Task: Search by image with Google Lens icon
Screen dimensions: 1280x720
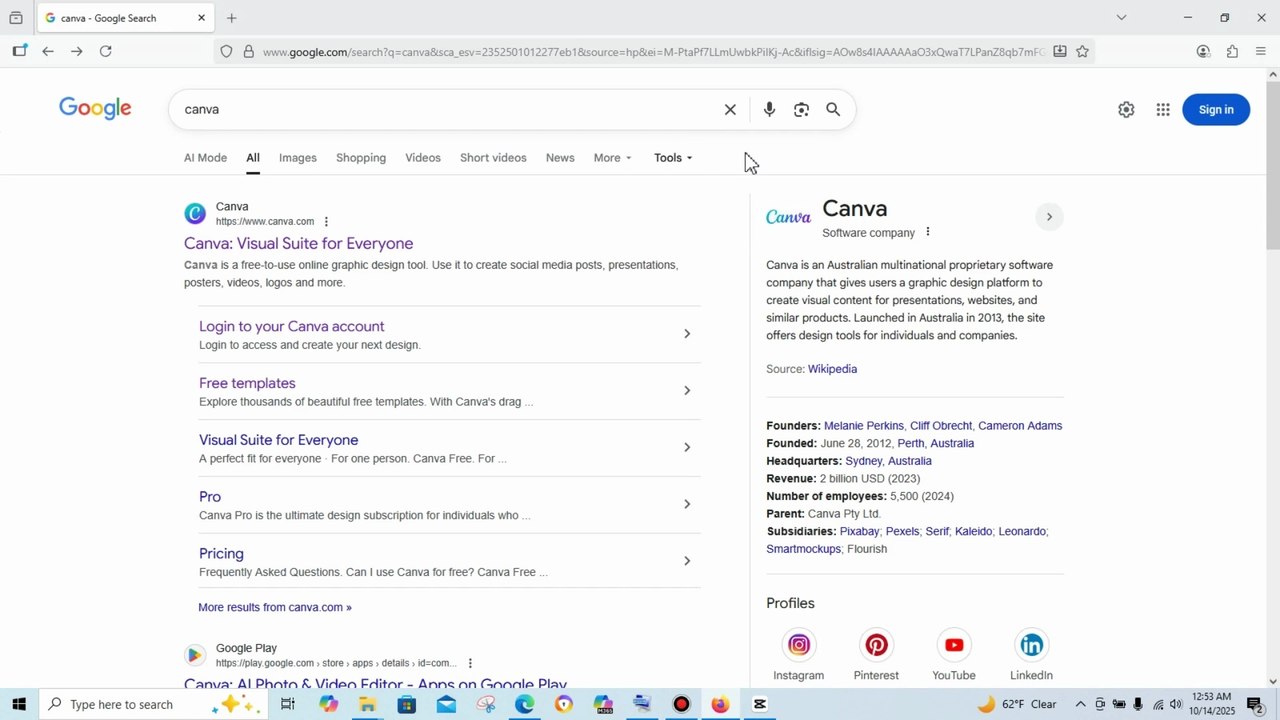Action: (x=801, y=110)
